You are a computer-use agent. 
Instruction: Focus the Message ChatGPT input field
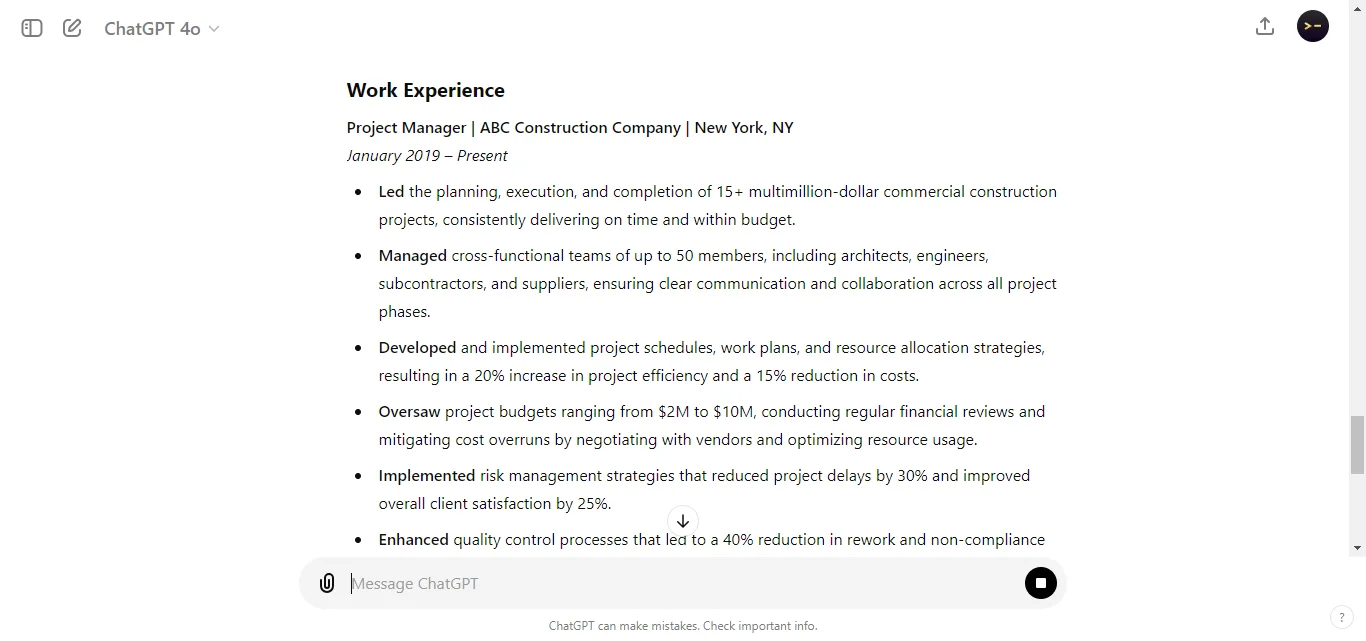(x=682, y=583)
